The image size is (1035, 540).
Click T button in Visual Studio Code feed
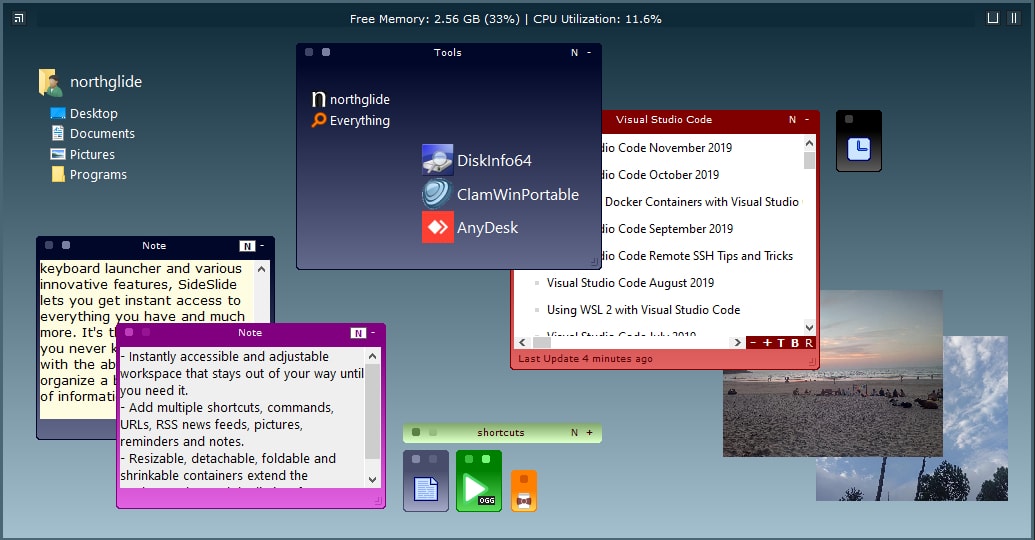(781, 343)
